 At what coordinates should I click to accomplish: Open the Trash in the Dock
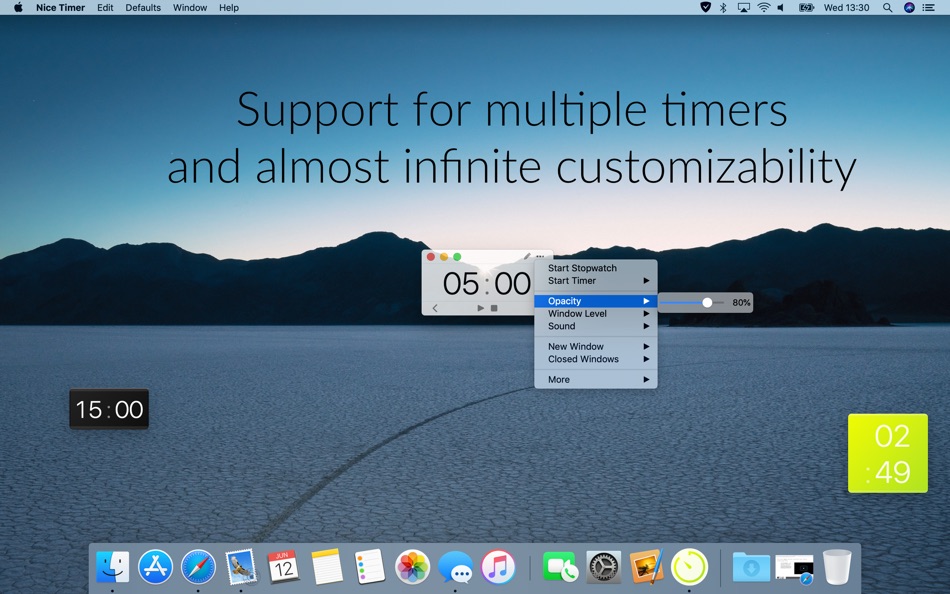837,567
